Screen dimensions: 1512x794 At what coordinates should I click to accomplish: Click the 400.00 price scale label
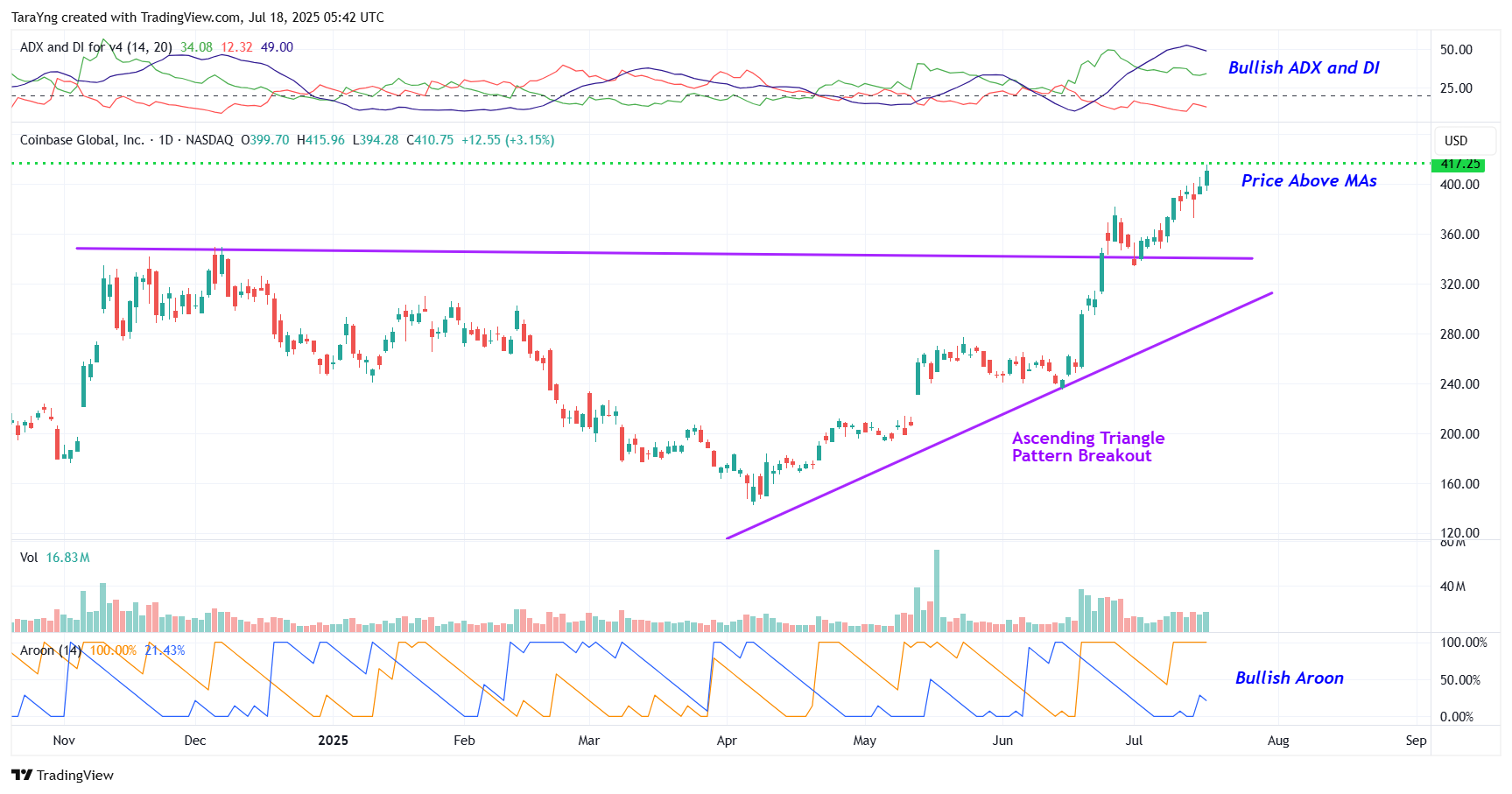pos(1459,185)
